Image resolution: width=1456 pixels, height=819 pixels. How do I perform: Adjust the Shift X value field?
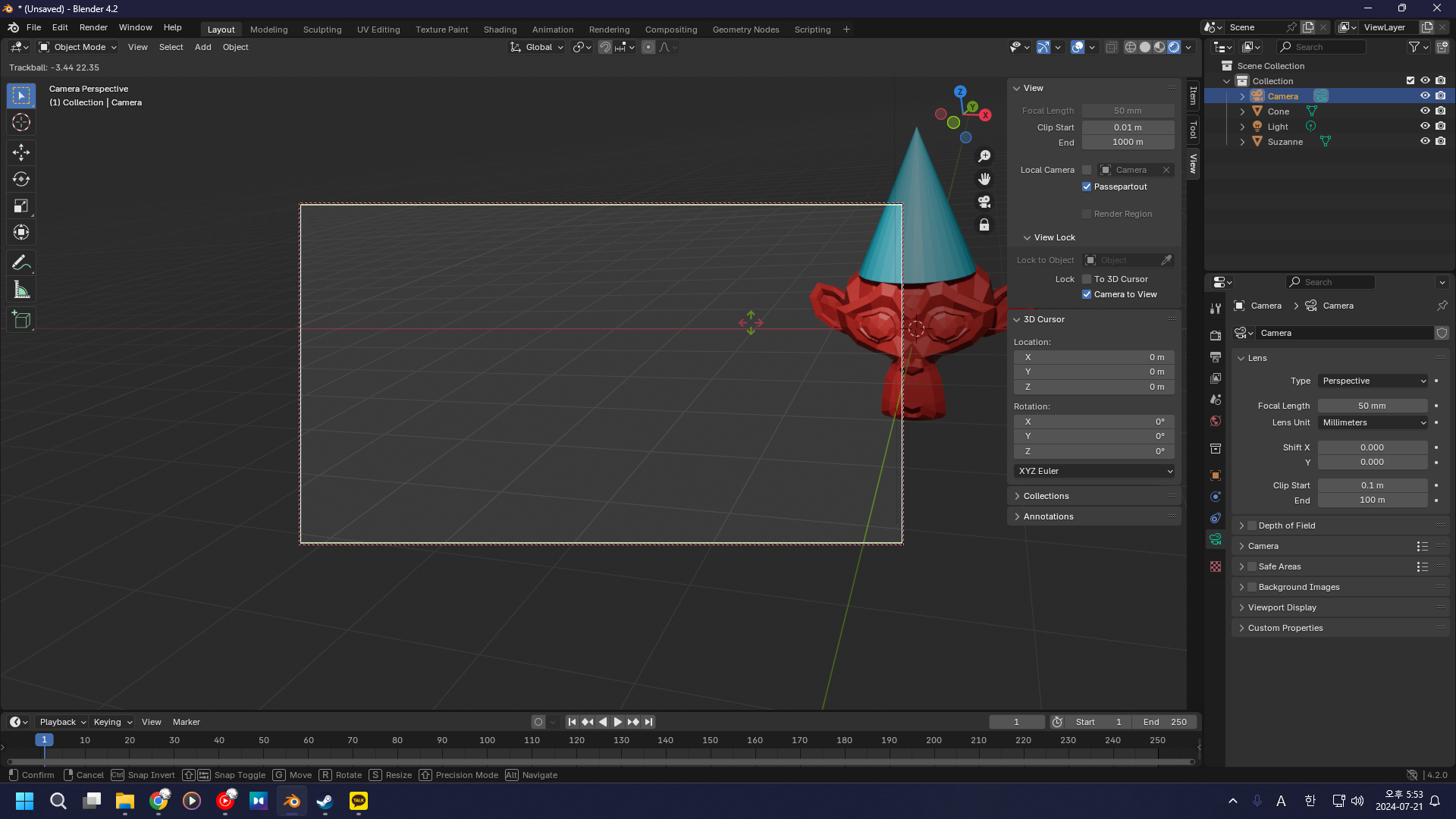pyautogui.click(x=1373, y=447)
